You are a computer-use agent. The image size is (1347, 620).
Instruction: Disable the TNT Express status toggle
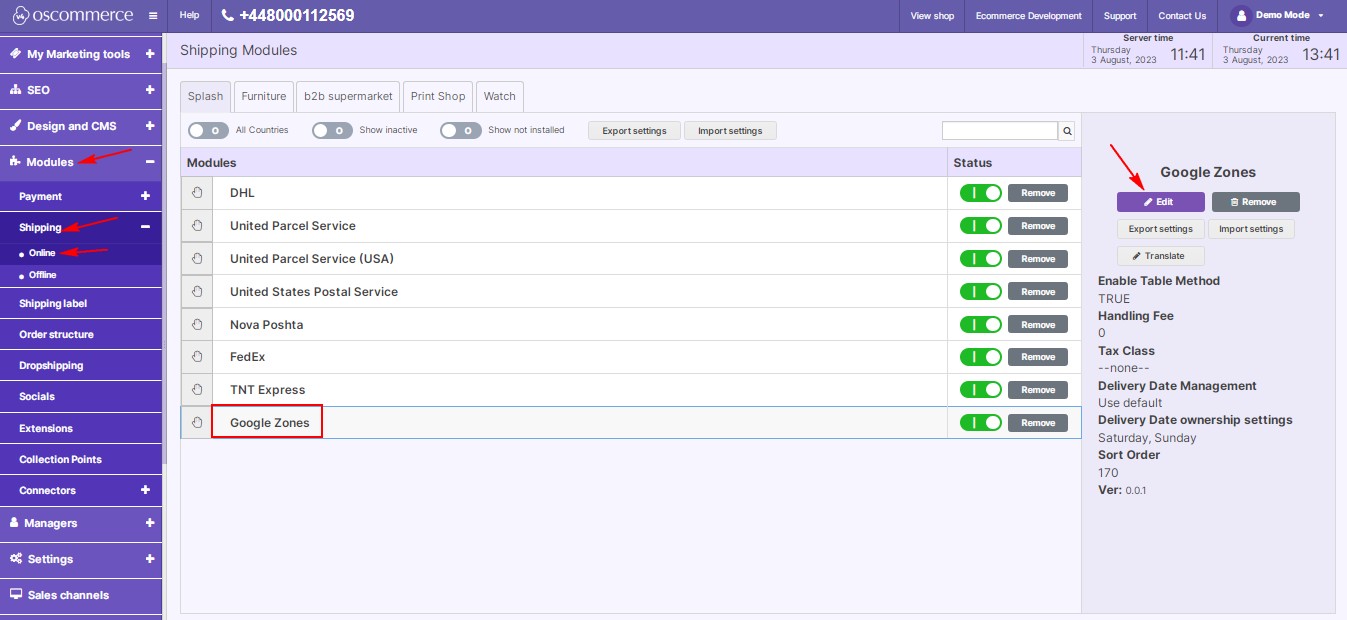click(980, 390)
